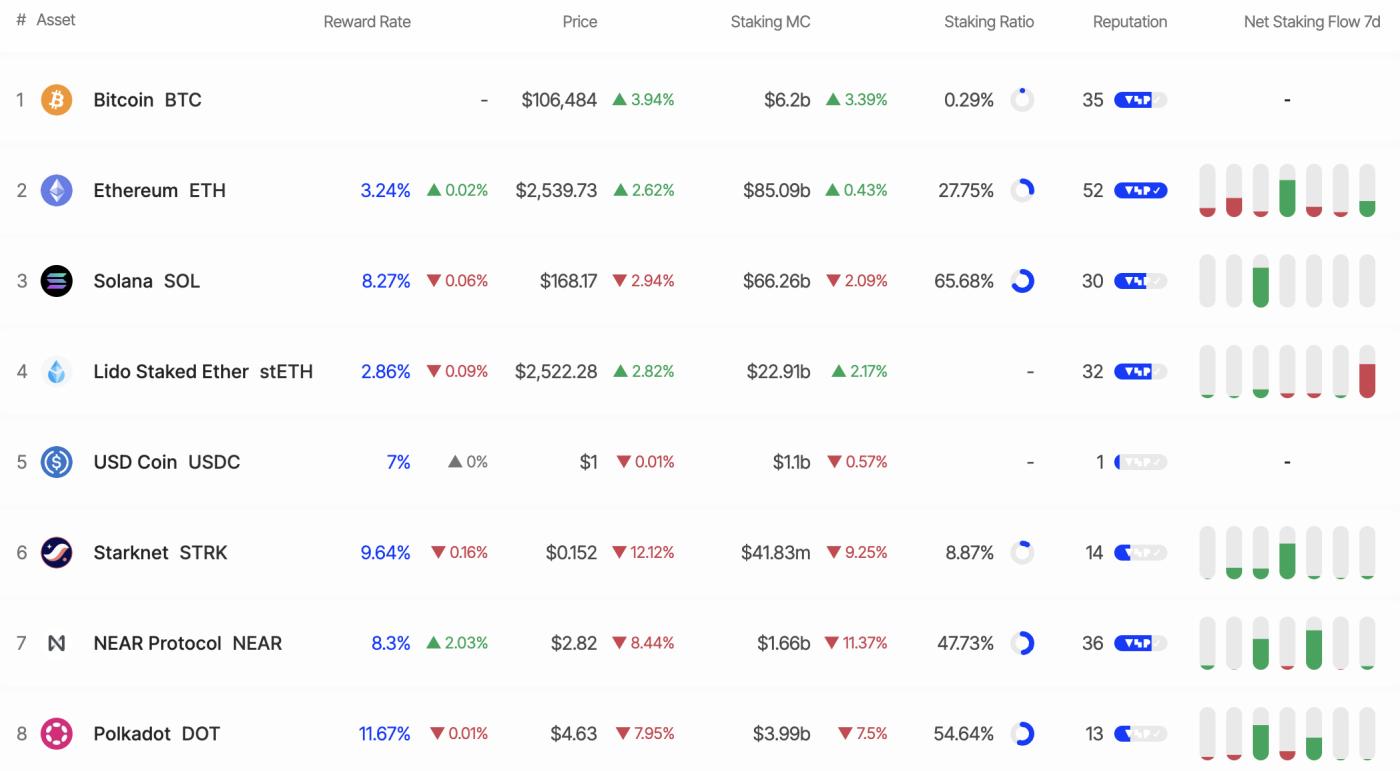
Task: Toggle the VSP badge on the USD Coin row
Action: (x=1140, y=462)
